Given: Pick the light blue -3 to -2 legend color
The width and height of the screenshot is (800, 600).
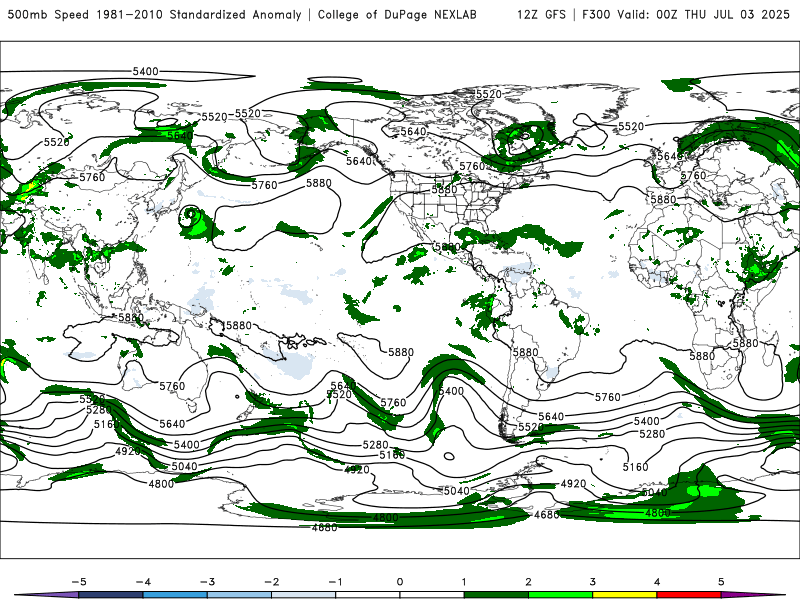Looking at the screenshot, I should point(239,595).
